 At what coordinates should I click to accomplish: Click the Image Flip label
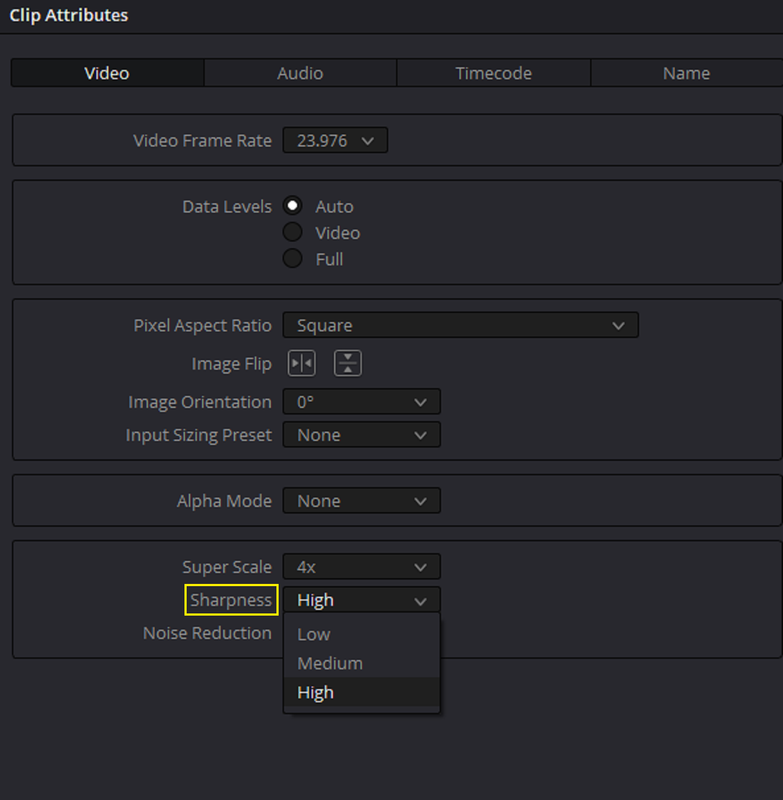(232, 364)
